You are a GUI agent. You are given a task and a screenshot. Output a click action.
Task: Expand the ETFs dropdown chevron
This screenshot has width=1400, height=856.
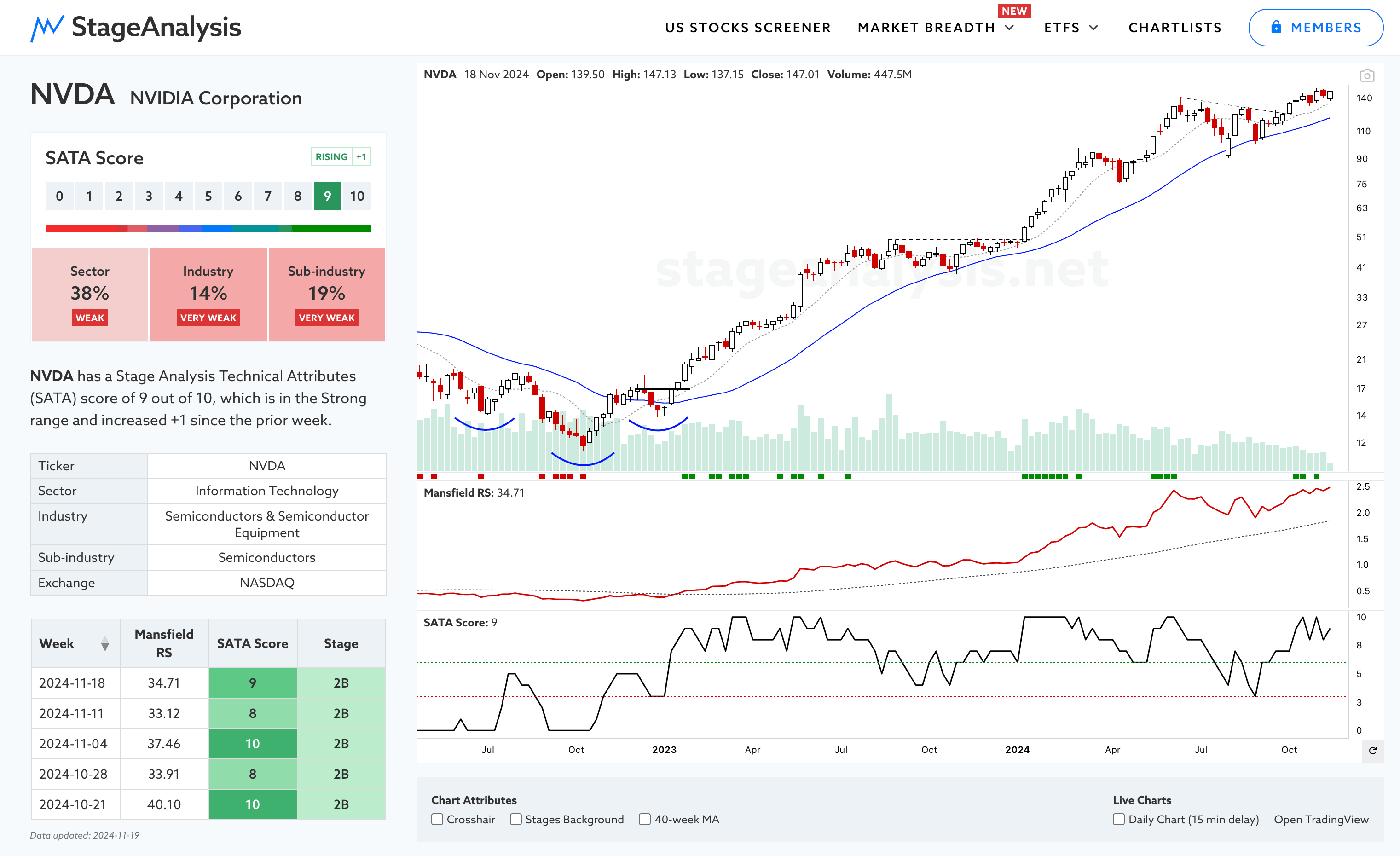[1093, 28]
